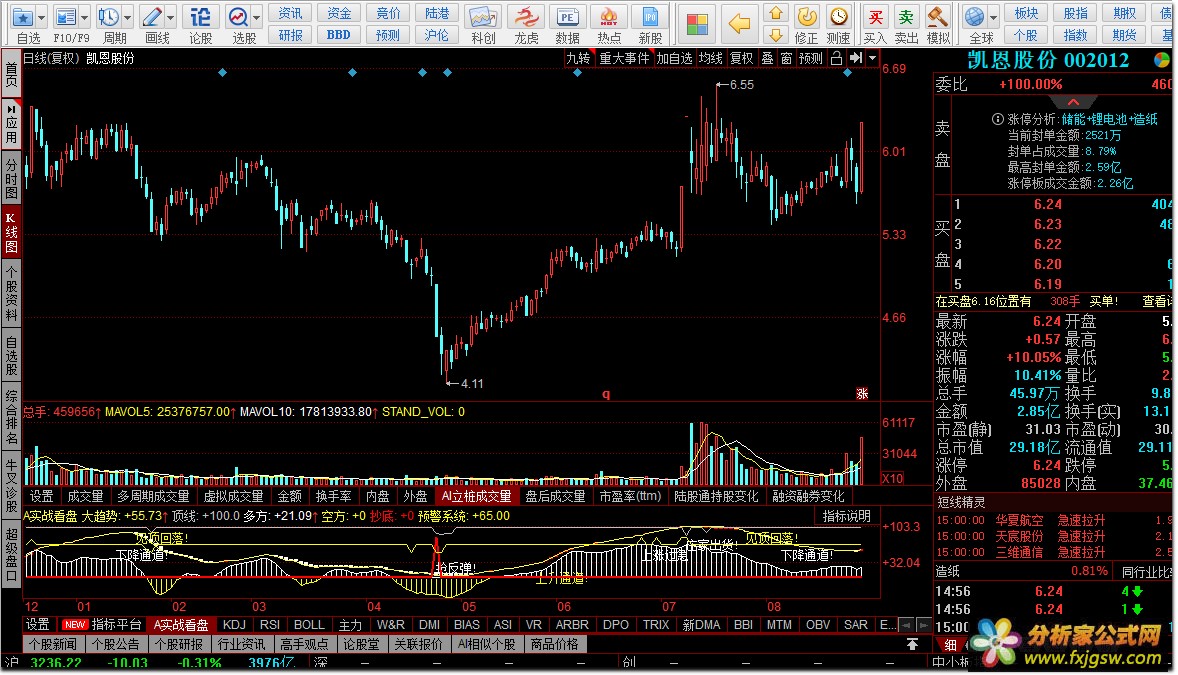Switch to the 分时图 sidebar tab
Viewport: 1178px width, 675px height.
pyautogui.click(x=11, y=178)
